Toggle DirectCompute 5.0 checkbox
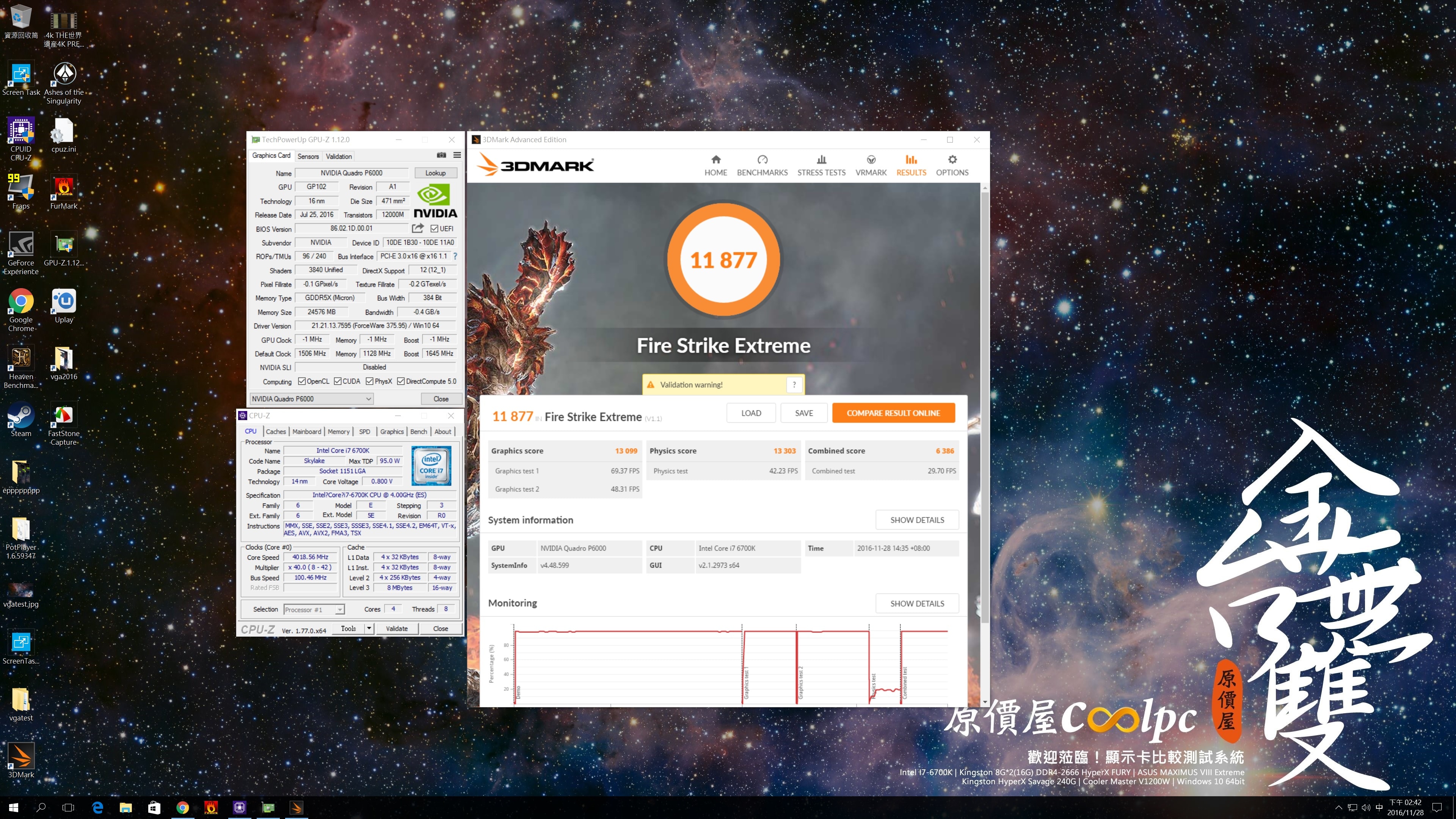The height and width of the screenshot is (819, 1456). click(401, 381)
